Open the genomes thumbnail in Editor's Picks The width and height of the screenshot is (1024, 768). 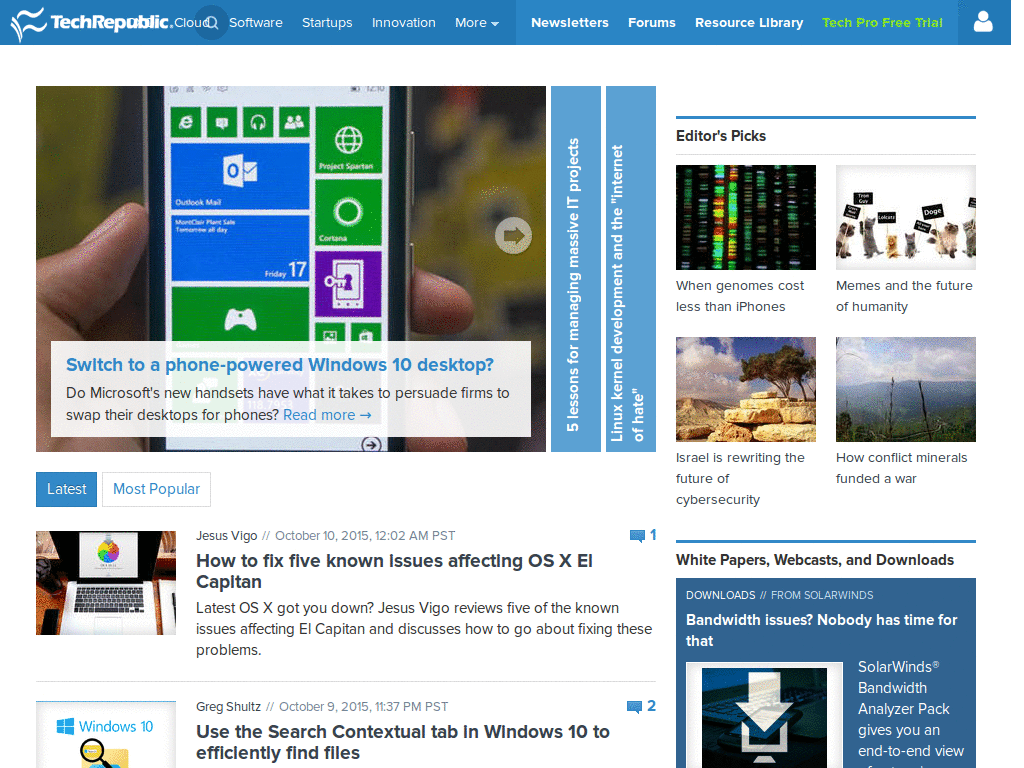coord(746,217)
